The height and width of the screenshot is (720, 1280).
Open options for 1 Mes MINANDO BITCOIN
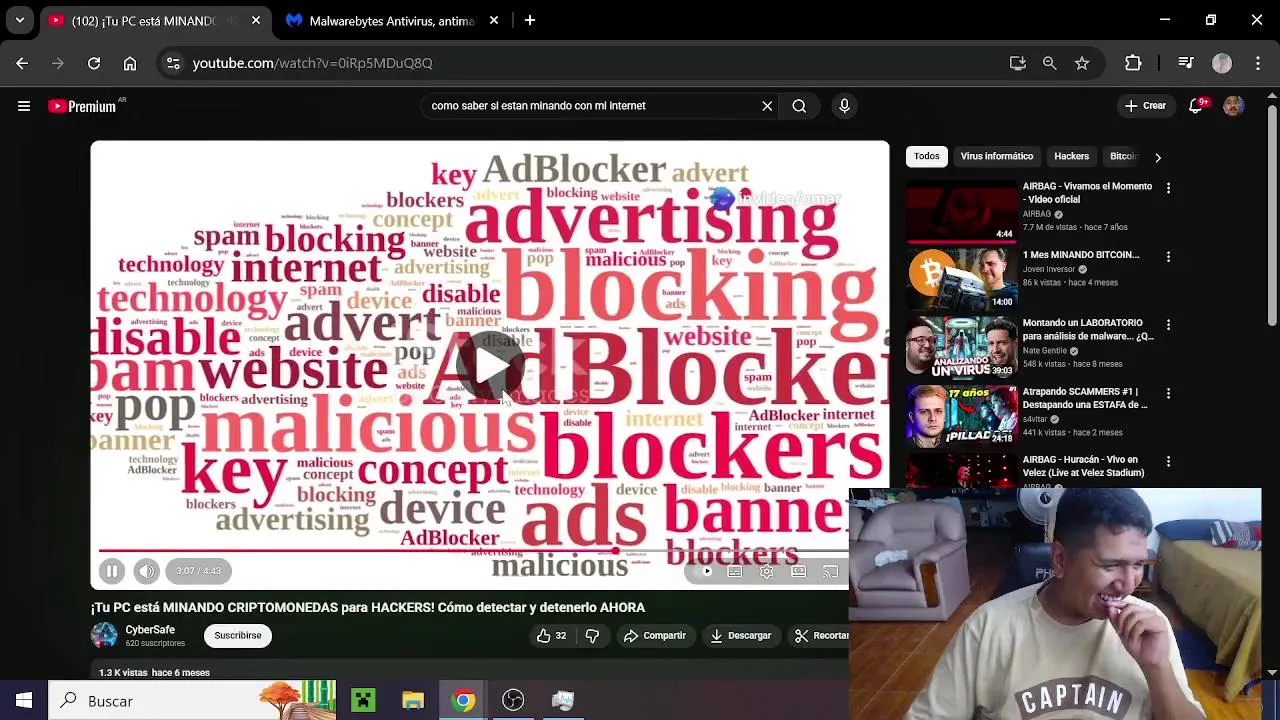1168,257
